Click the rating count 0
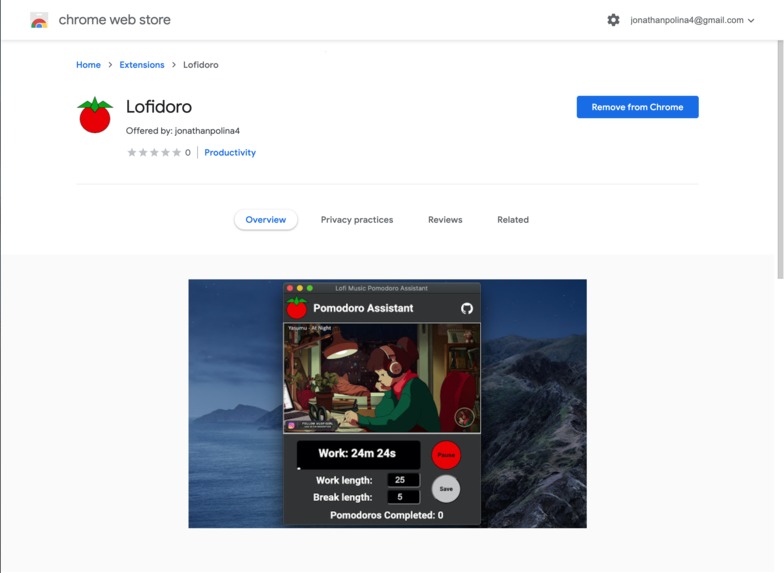 coord(188,152)
